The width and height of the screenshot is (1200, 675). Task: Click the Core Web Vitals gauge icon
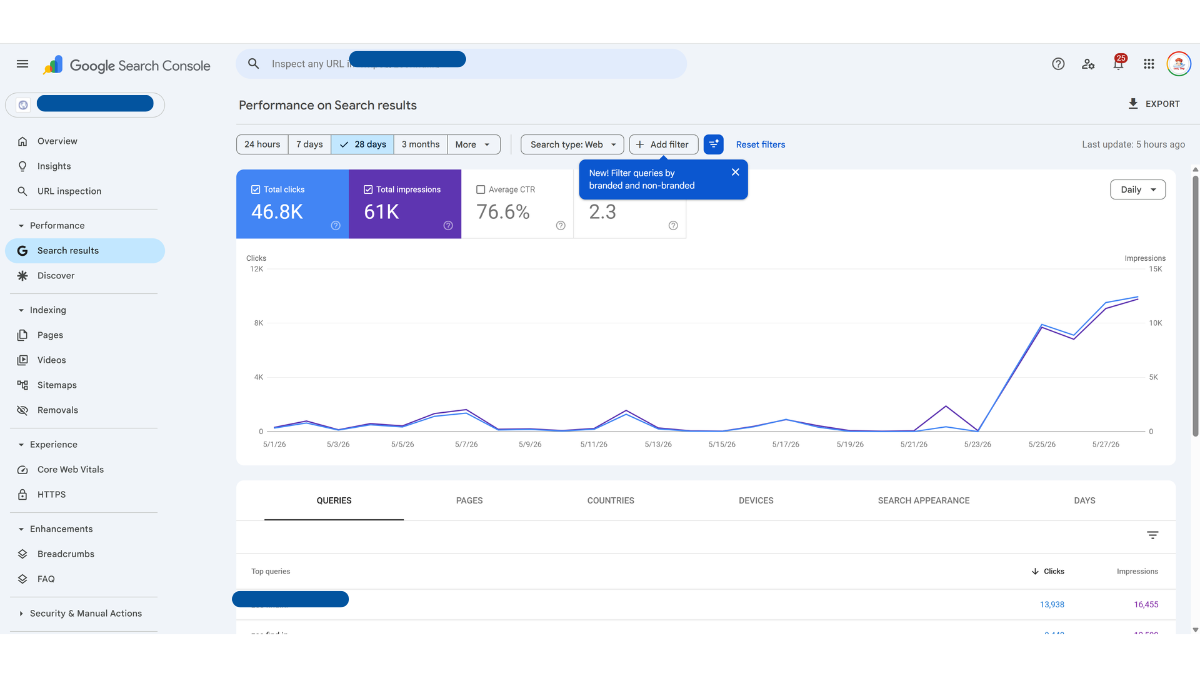pyautogui.click(x=23, y=469)
